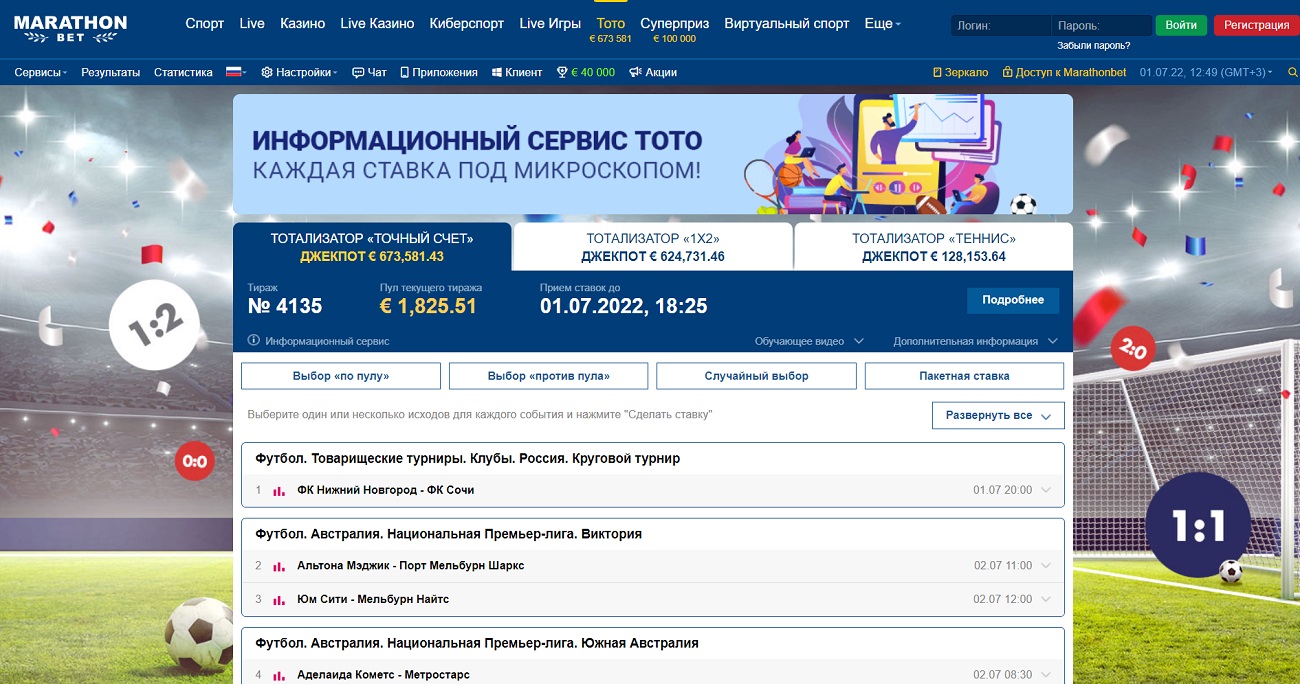The image size is (1300, 684).
Task: Click the trophy icon next to € 40 000
Action: pos(562,72)
